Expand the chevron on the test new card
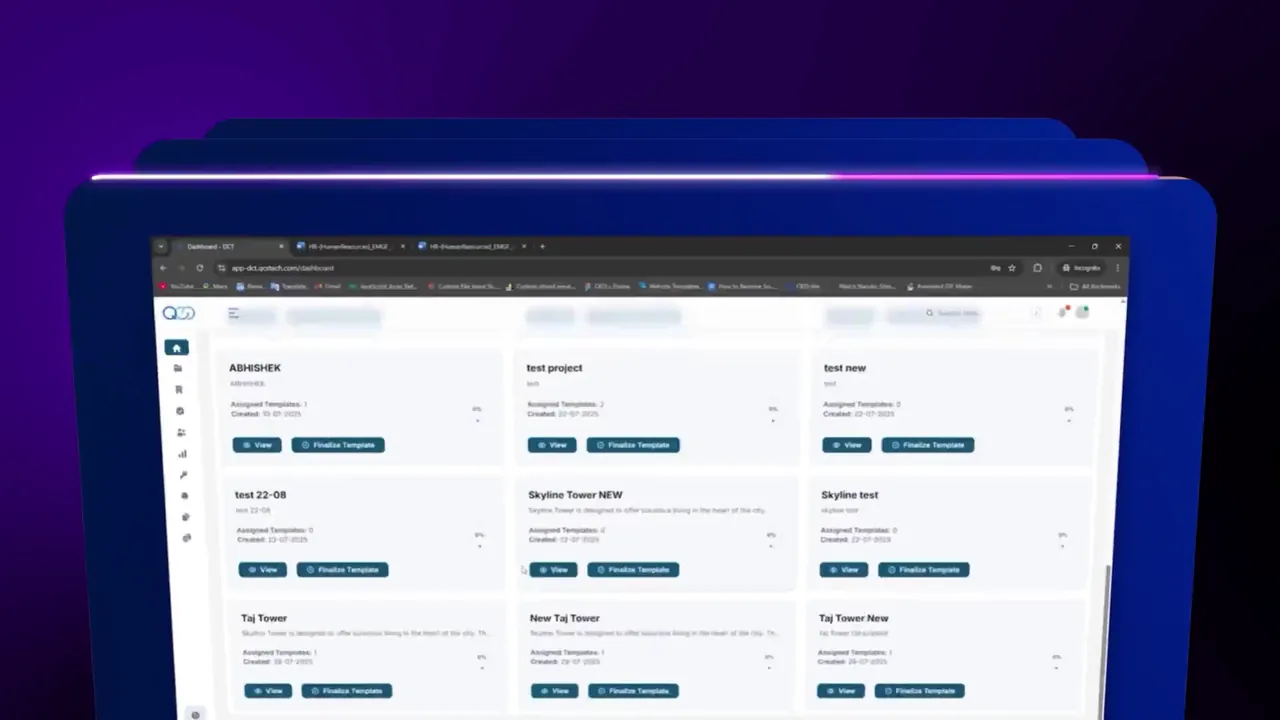Viewport: 1280px width, 720px height. click(1069, 421)
